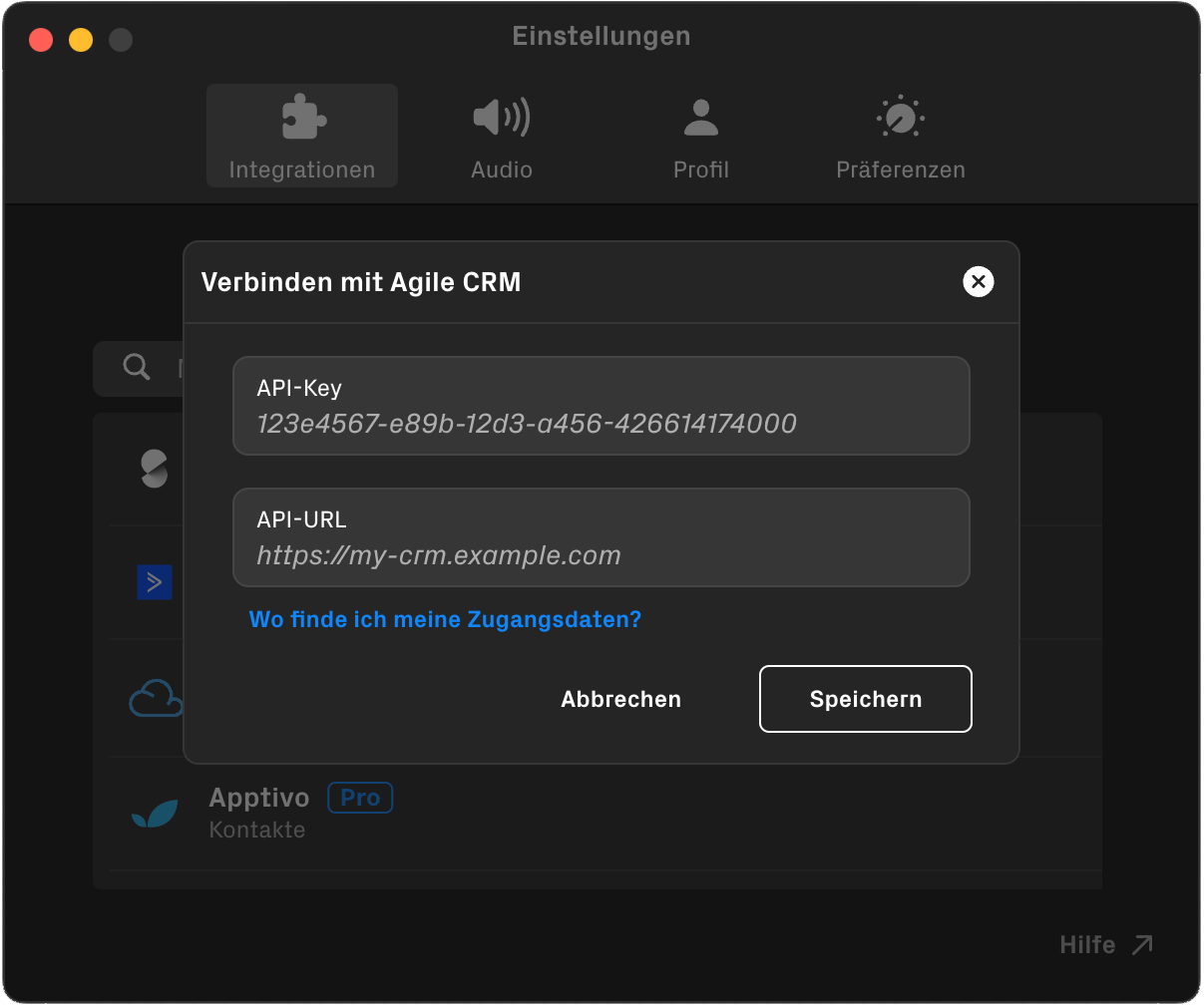Close the Einstellungen window with red button
1204x1005 pixels.
click(x=41, y=40)
